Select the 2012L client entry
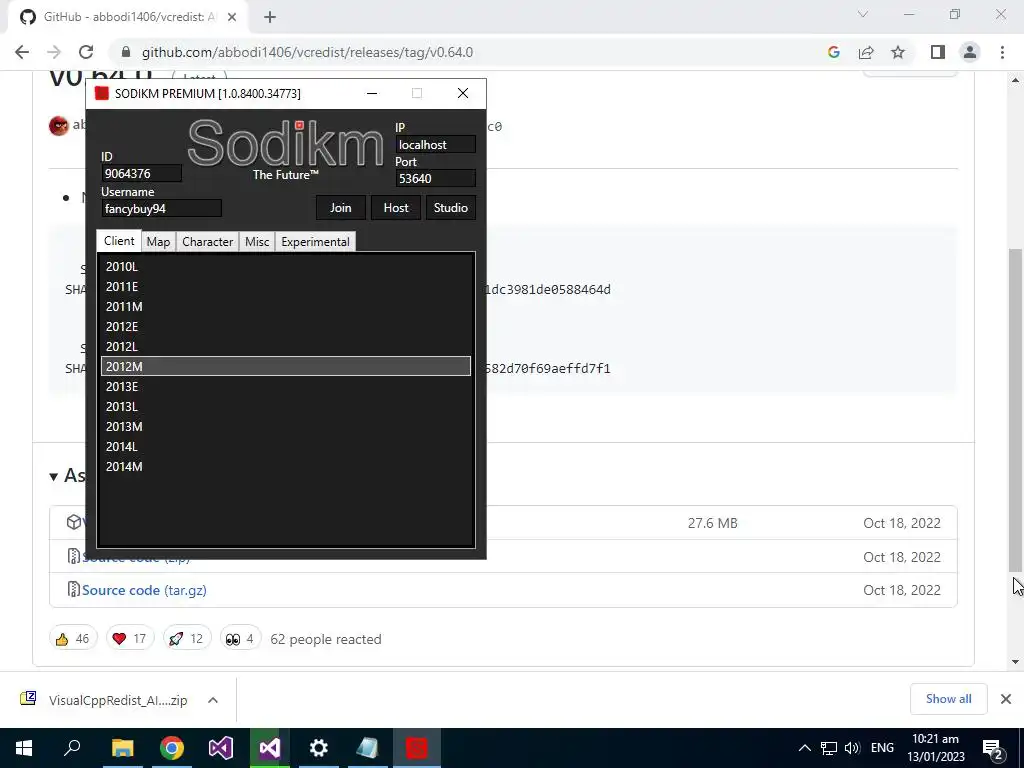This screenshot has width=1024, height=768. 286,346
